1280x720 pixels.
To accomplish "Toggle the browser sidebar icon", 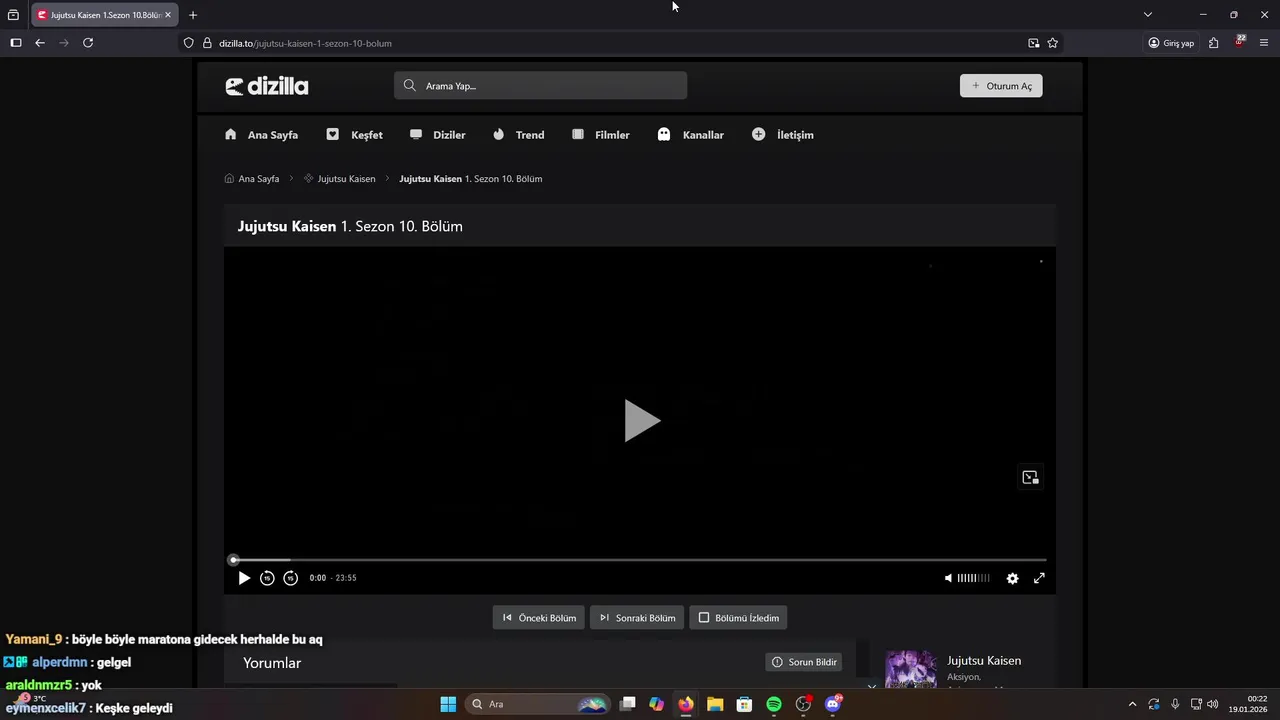I will pyautogui.click(x=16, y=43).
